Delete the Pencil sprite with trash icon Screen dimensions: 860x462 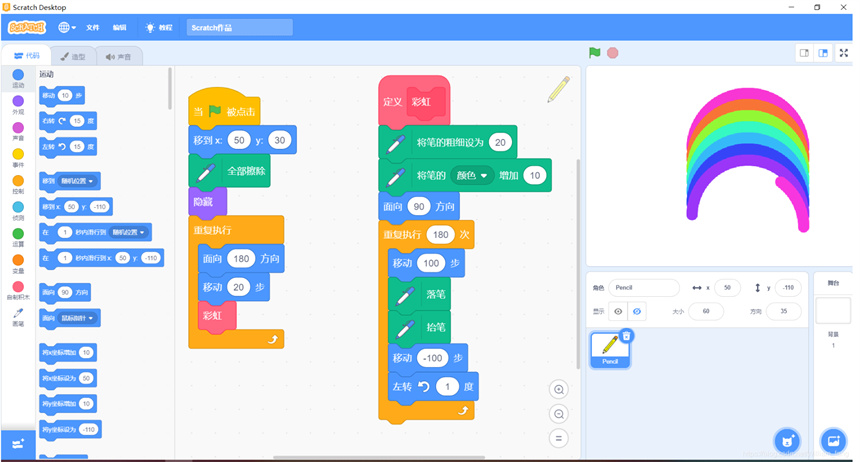click(626, 336)
